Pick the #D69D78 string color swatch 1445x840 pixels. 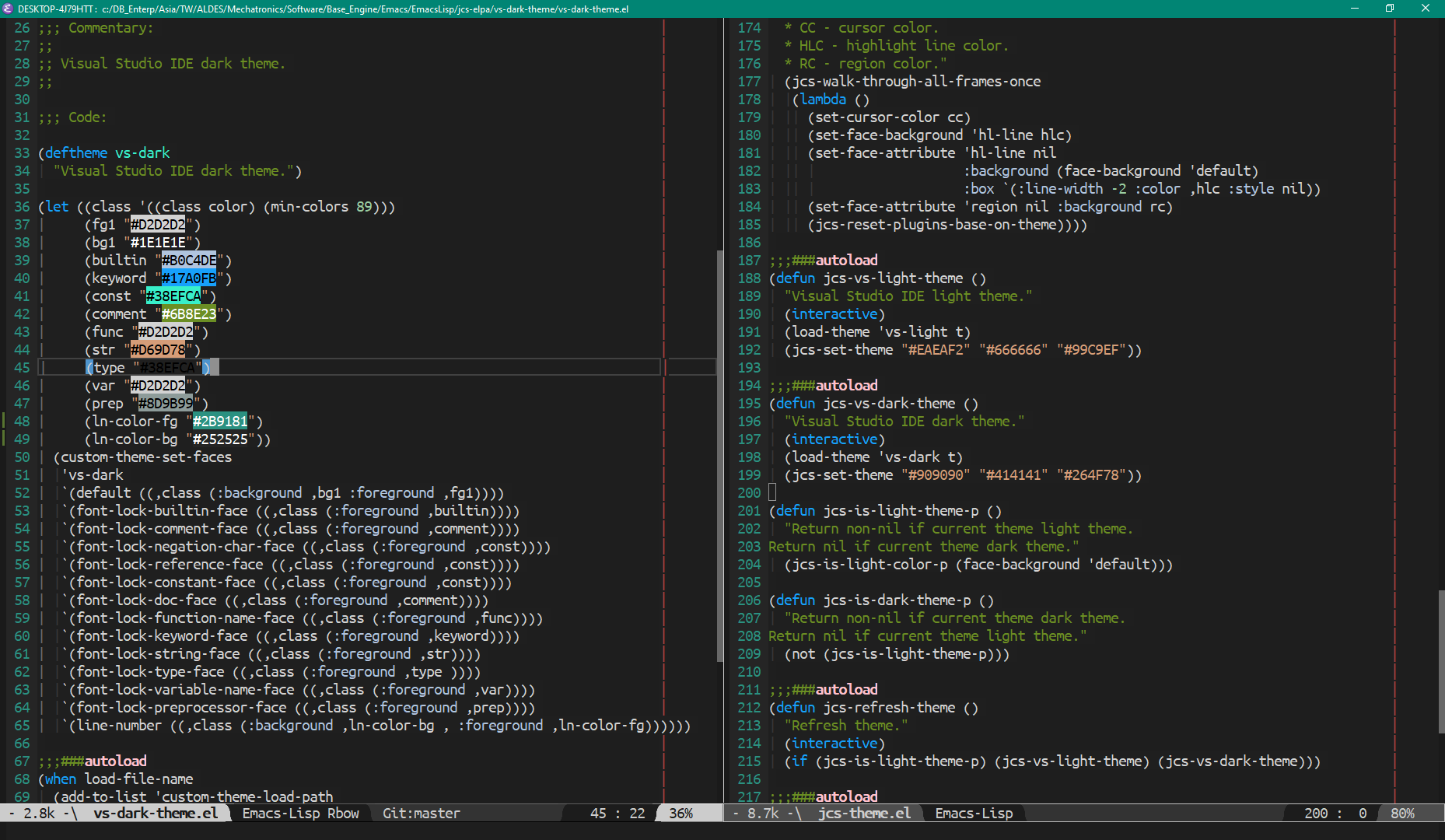coord(158,350)
